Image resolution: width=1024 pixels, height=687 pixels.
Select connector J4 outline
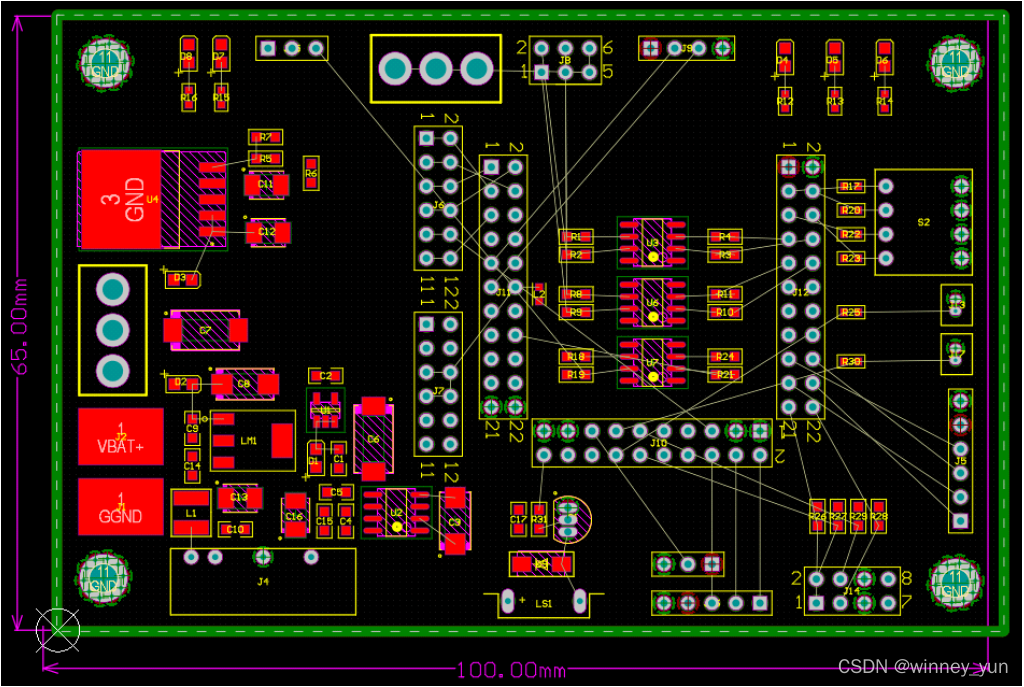[263, 581]
